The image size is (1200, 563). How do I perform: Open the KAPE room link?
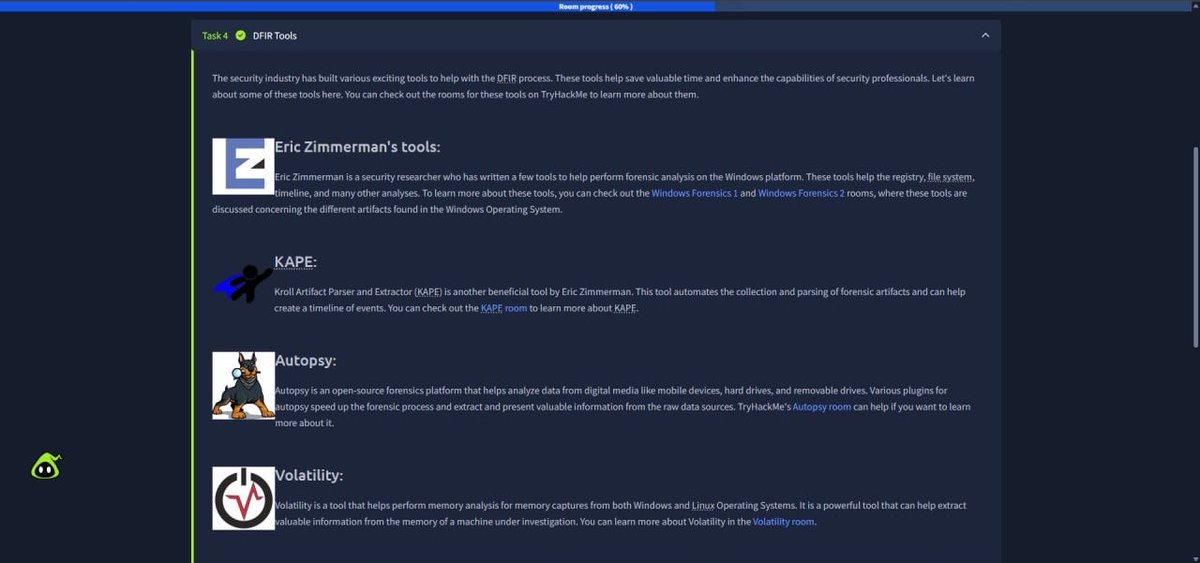[x=503, y=308]
